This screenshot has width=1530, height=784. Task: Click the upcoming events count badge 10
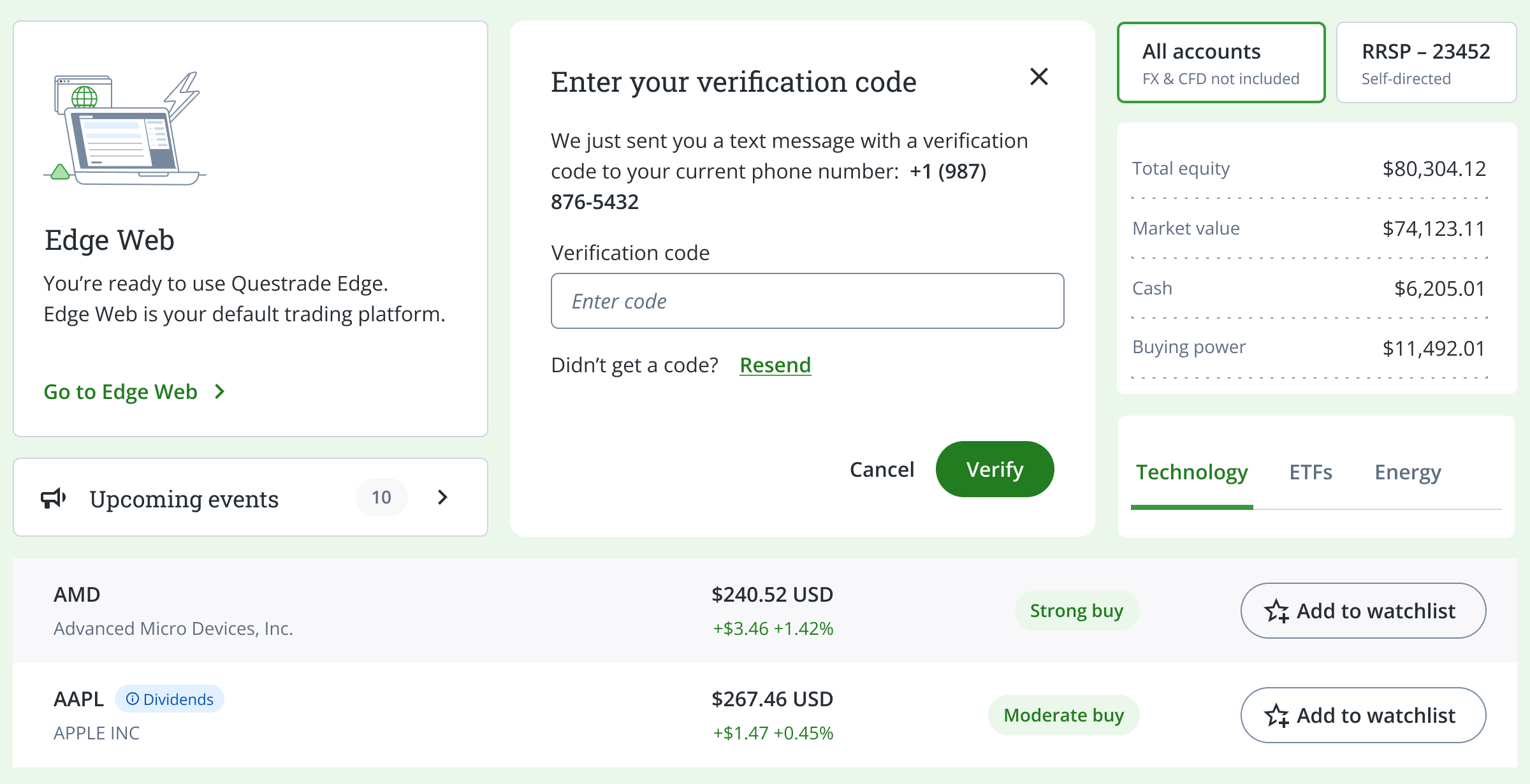coord(381,497)
